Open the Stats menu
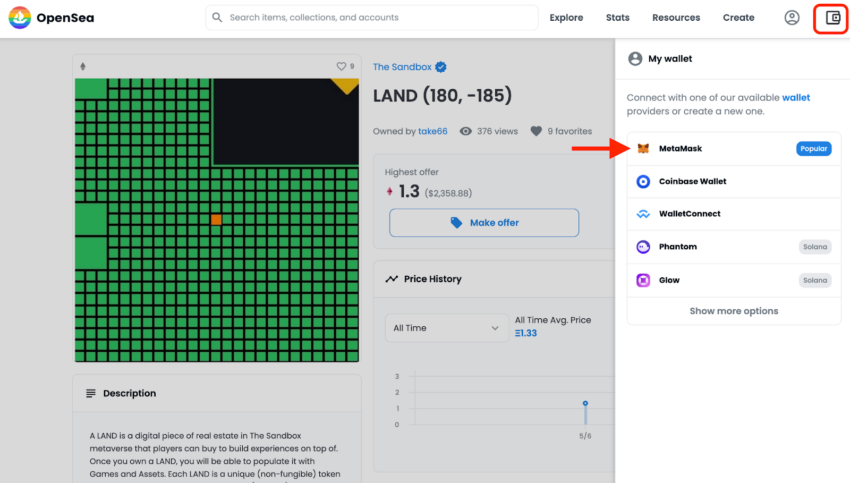This screenshot has height=483, width=850. pyautogui.click(x=617, y=18)
